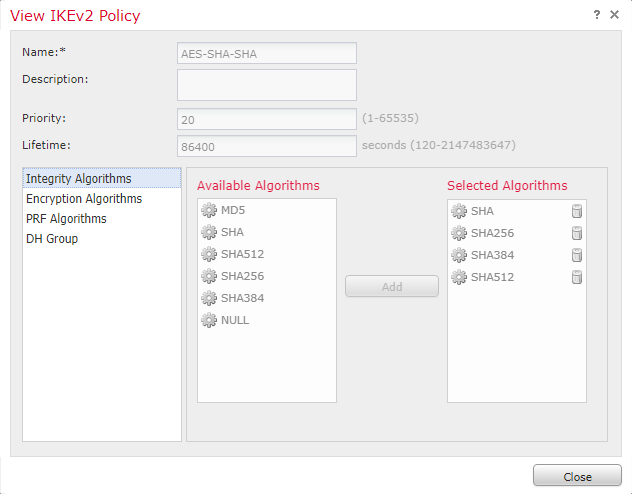Delete SHA256 from the Selected Algorithms list
This screenshot has width=632, height=494.
577,233
